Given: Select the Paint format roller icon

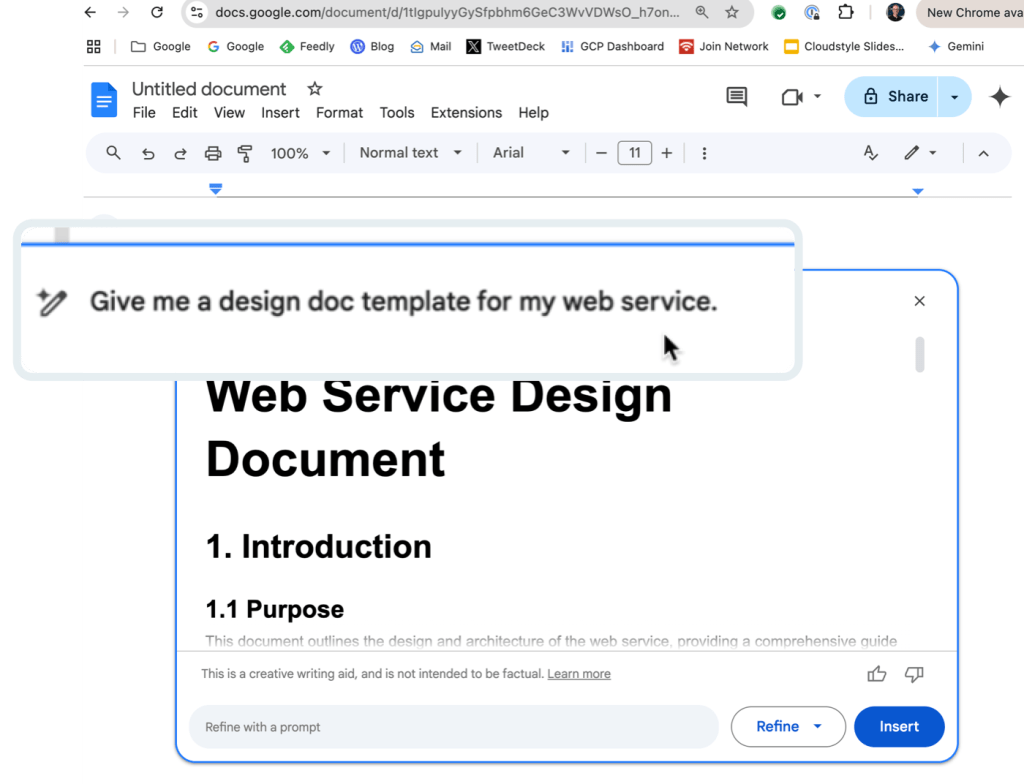Looking at the screenshot, I should [245, 153].
